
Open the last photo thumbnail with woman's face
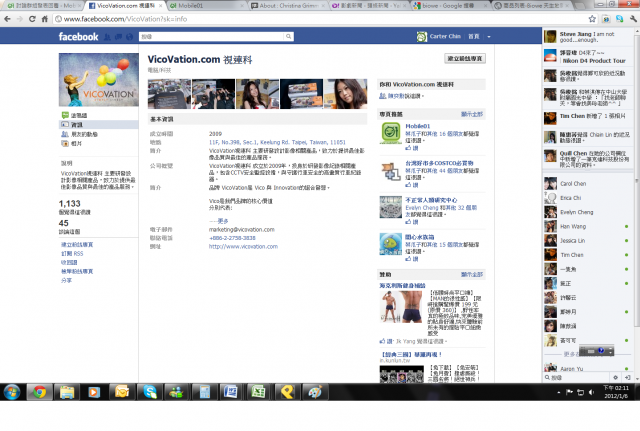[346, 94]
